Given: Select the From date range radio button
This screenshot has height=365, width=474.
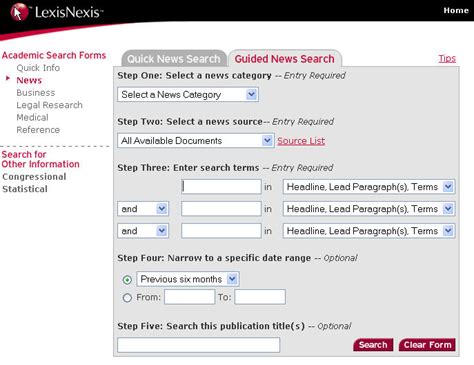Looking at the screenshot, I should coord(127,297).
